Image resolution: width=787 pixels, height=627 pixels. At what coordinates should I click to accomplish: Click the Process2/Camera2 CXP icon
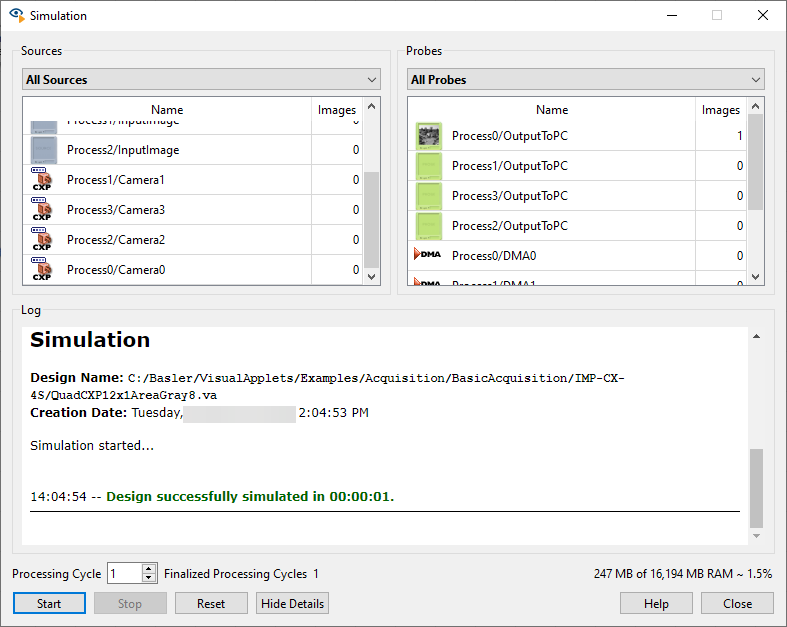pos(42,240)
